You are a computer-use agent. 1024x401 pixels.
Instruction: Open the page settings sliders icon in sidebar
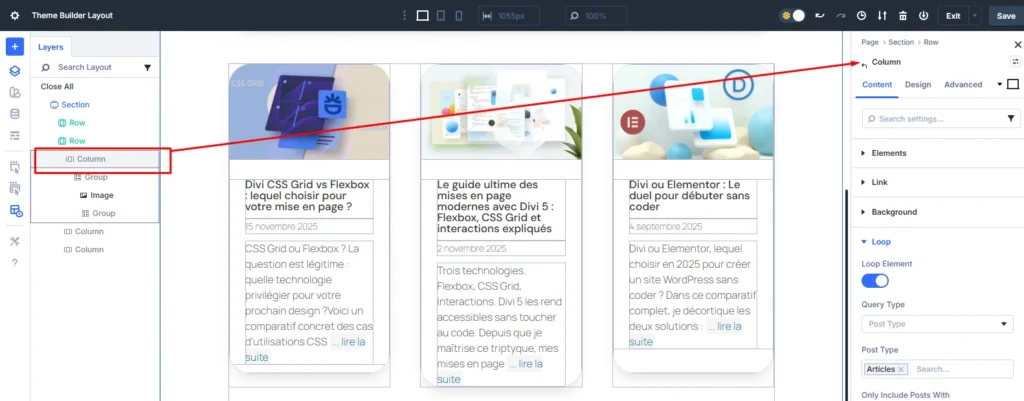coord(15,135)
